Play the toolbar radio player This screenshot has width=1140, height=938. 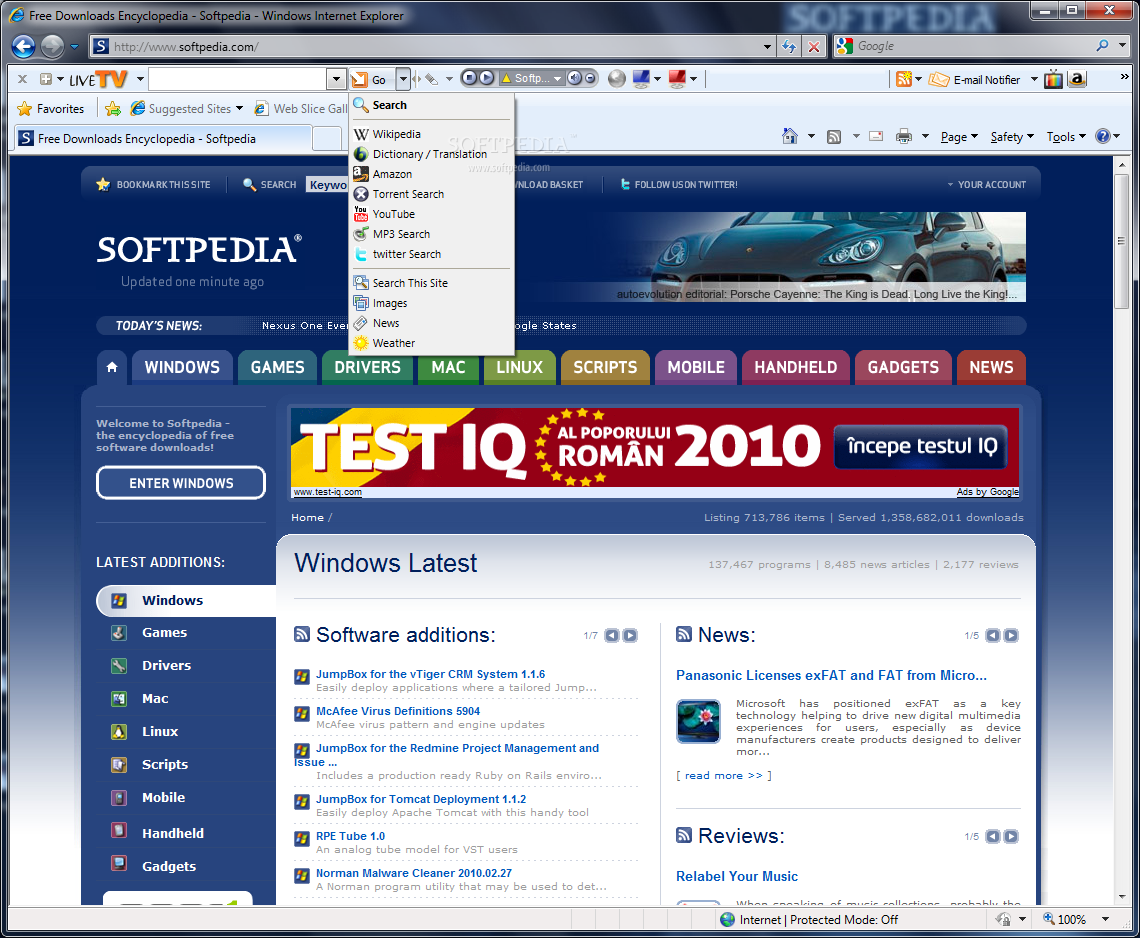(x=486, y=78)
